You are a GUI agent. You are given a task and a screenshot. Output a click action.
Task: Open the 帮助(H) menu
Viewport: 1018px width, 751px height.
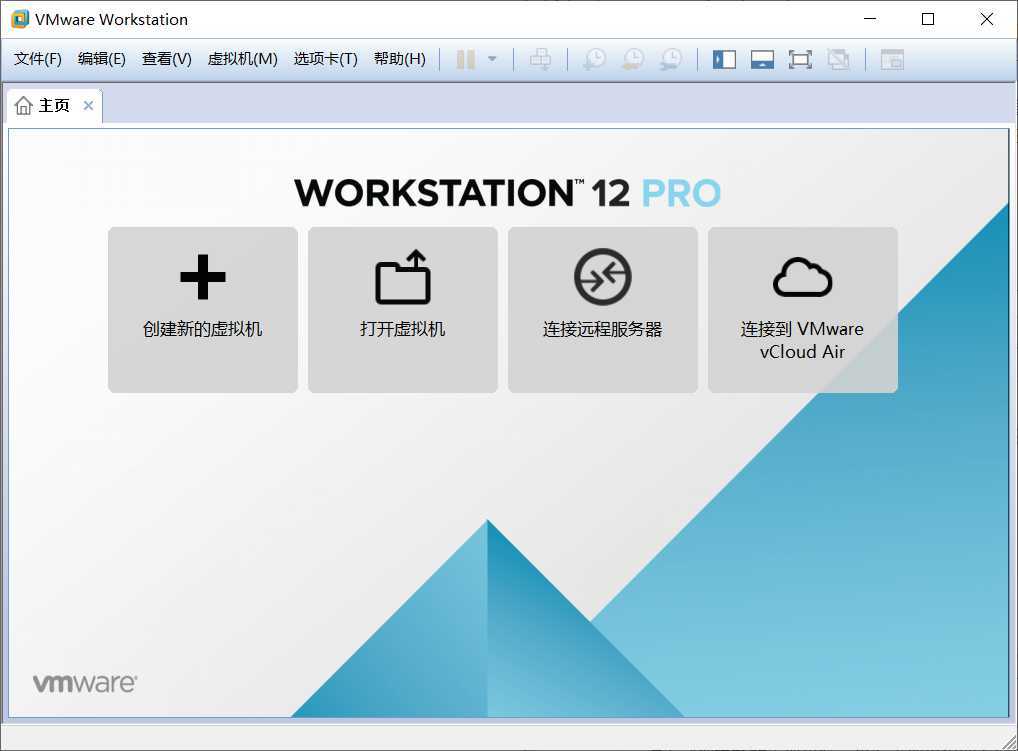tap(399, 59)
